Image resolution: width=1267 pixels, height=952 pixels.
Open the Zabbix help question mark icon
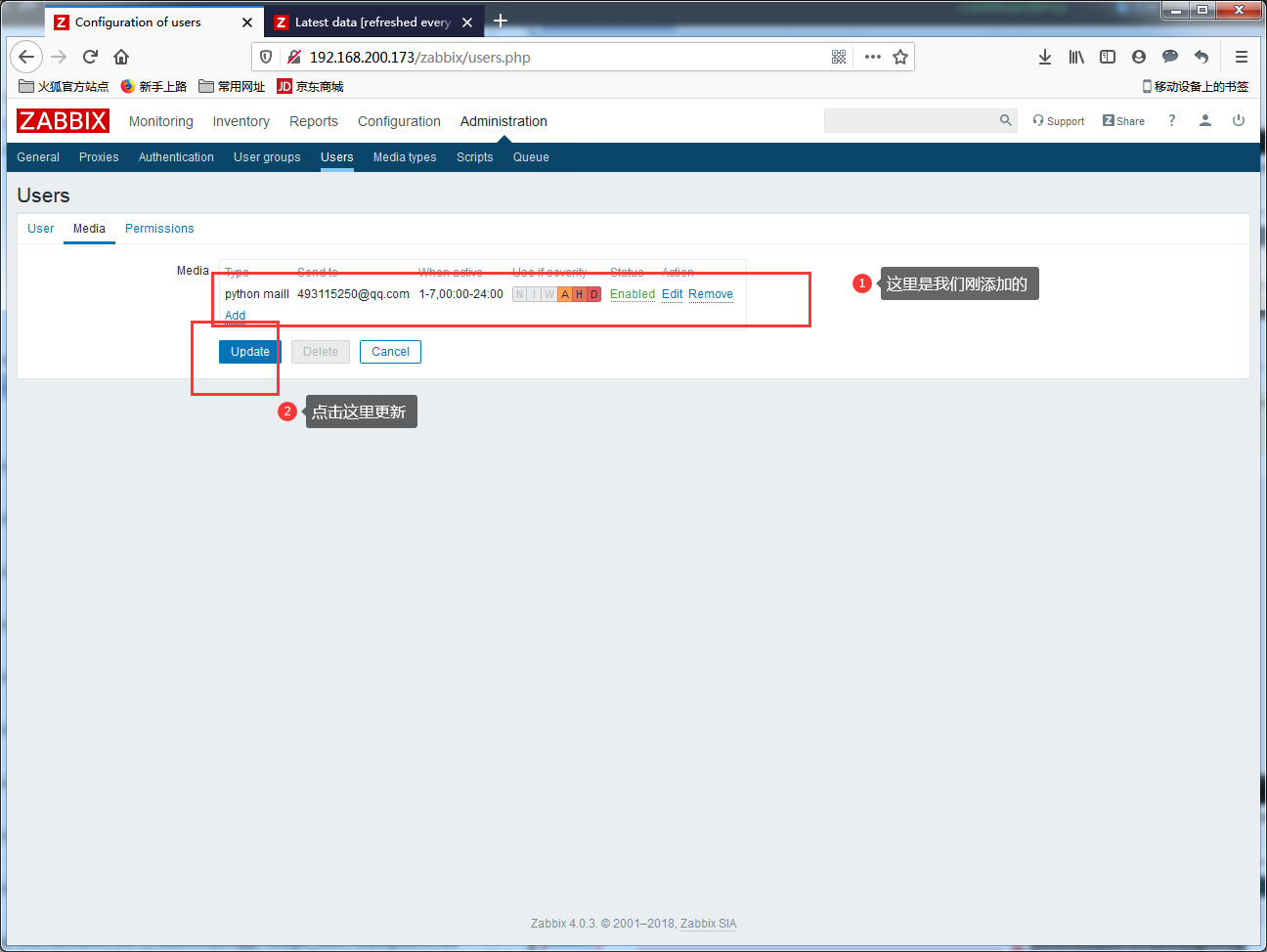pos(1172,120)
